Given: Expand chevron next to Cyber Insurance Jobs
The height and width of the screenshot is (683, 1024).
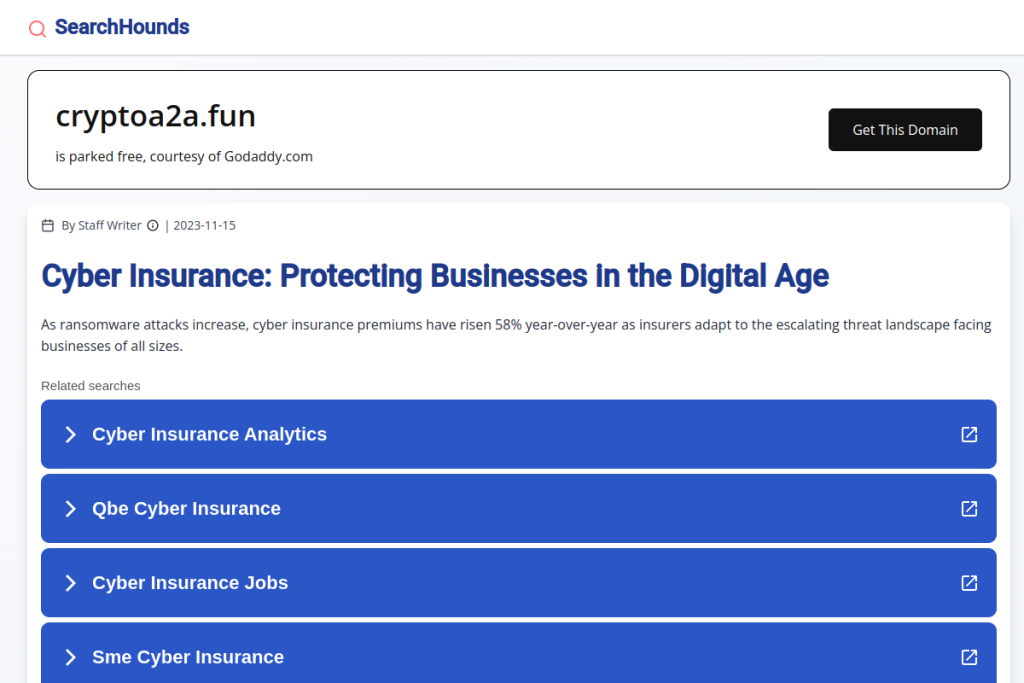Looking at the screenshot, I should (70, 583).
